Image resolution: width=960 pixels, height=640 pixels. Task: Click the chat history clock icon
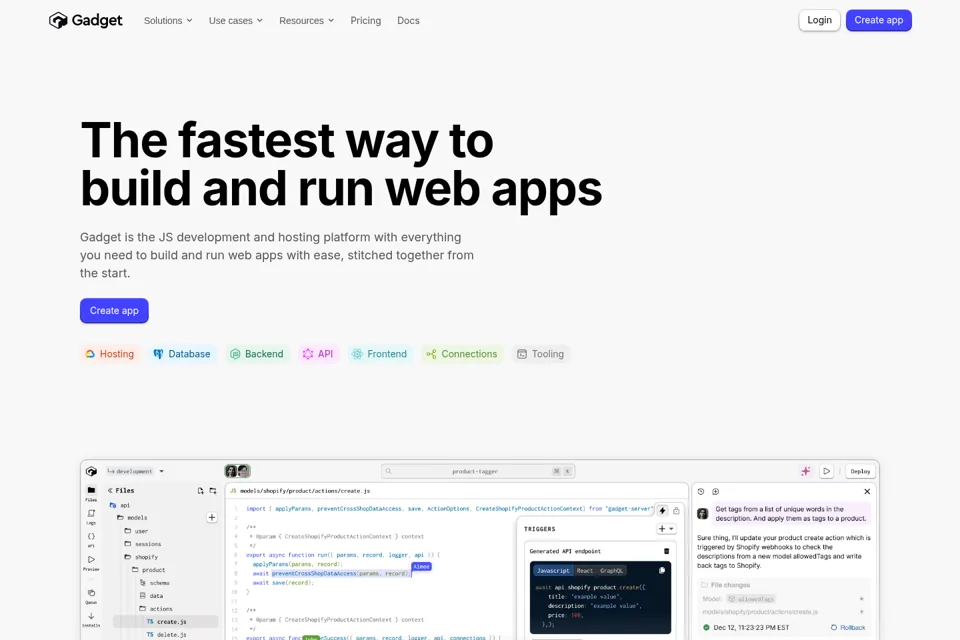click(x=701, y=491)
